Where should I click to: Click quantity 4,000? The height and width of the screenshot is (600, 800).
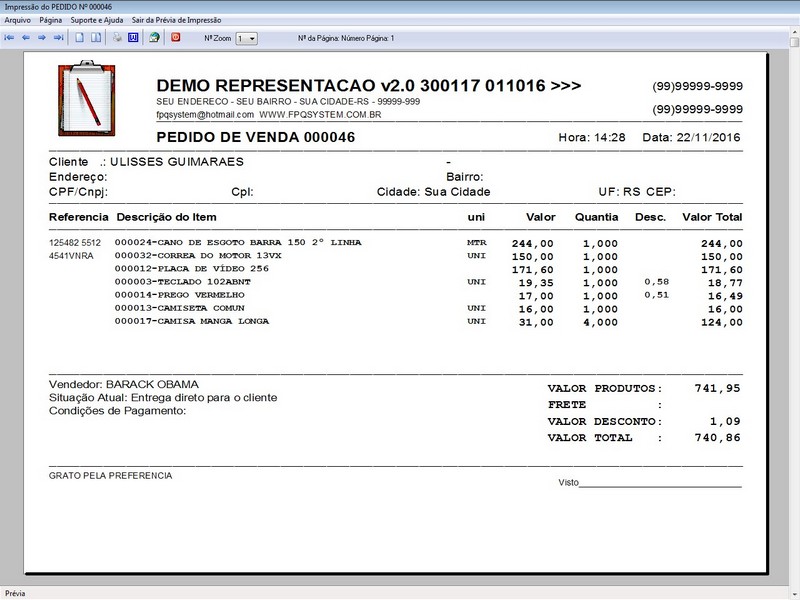[601, 322]
